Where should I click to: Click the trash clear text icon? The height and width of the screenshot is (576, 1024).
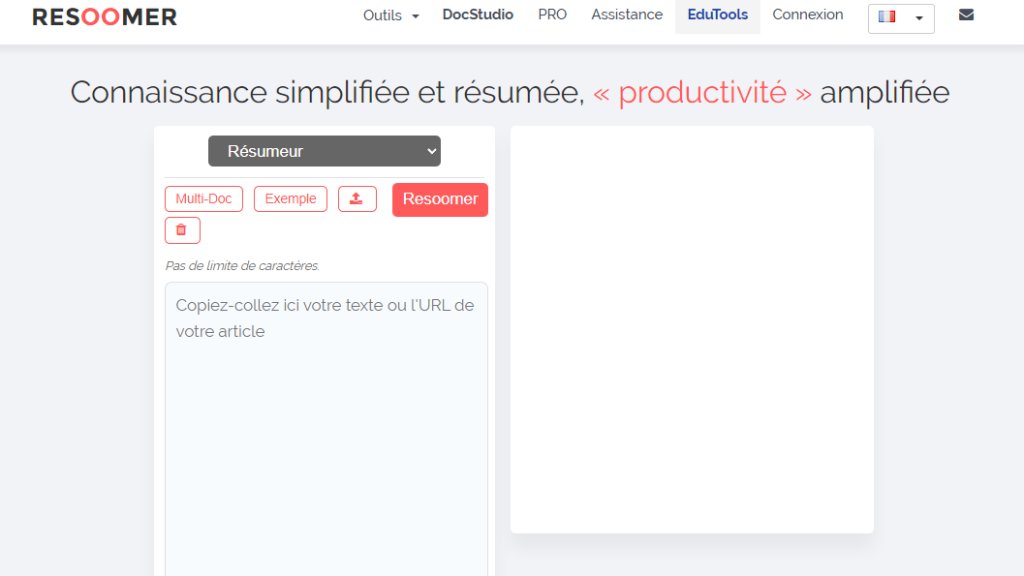[182, 230]
